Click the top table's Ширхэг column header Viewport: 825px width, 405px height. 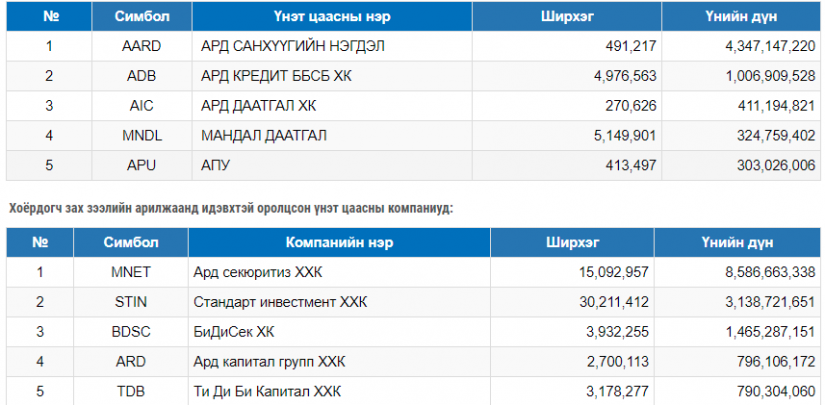(567, 16)
